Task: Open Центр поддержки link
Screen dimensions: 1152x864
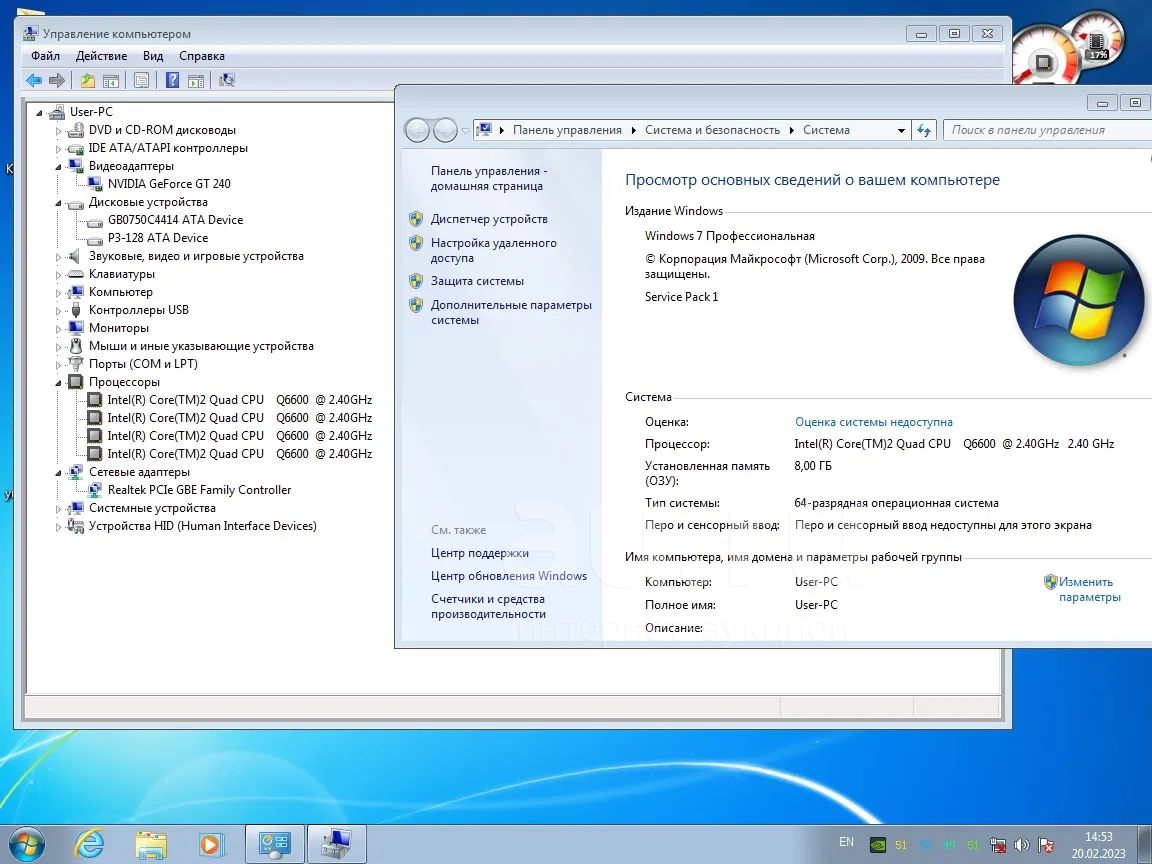Action: coord(480,553)
